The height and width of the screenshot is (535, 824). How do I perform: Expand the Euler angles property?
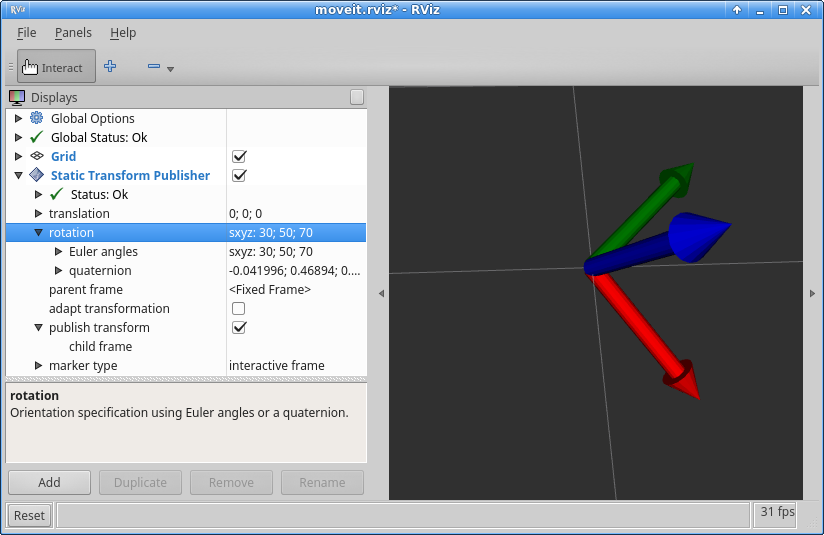(x=58, y=252)
